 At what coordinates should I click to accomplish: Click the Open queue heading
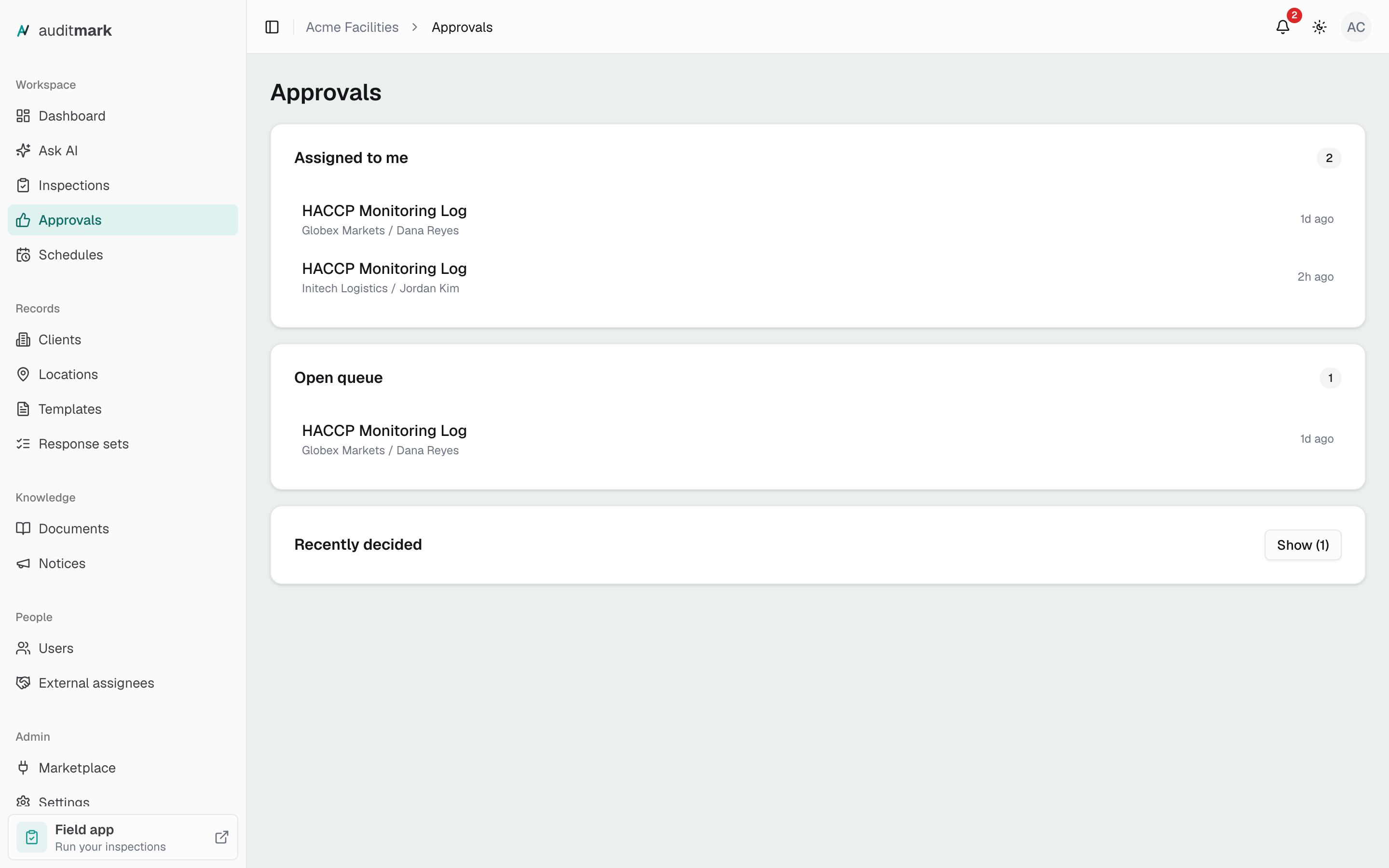338,378
